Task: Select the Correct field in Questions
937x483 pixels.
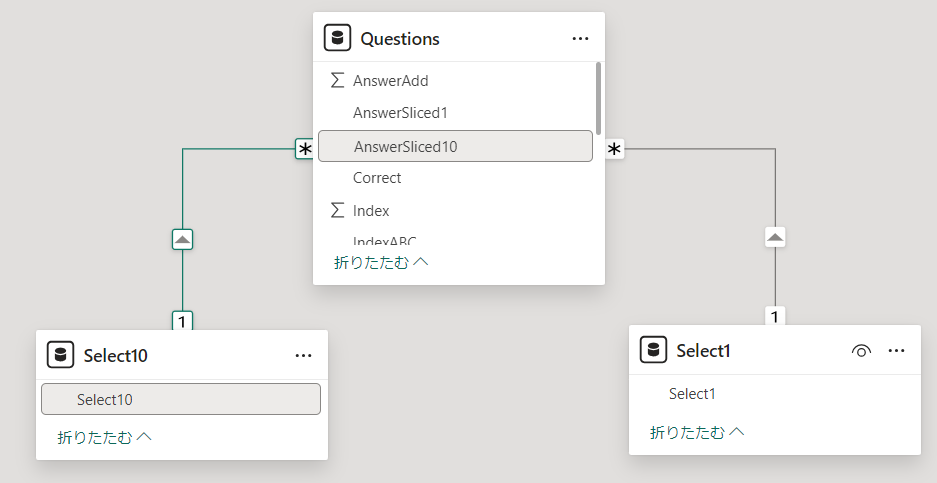Action: coord(377,178)
